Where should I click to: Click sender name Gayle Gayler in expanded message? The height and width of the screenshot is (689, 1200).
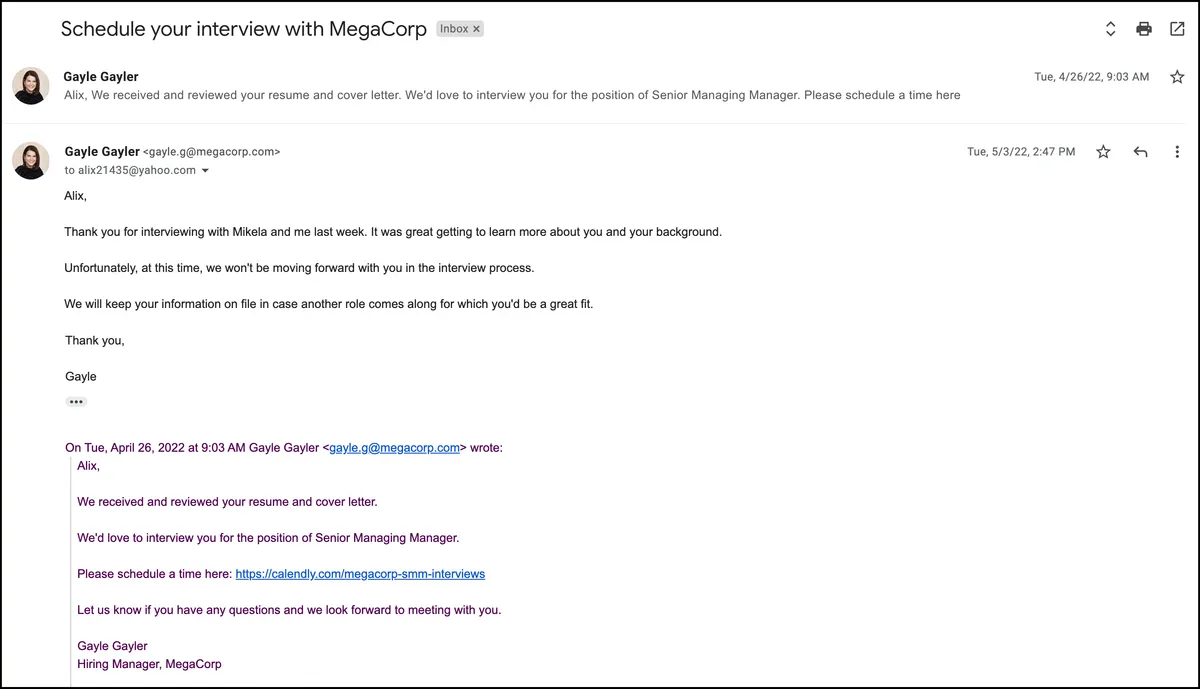102,152
